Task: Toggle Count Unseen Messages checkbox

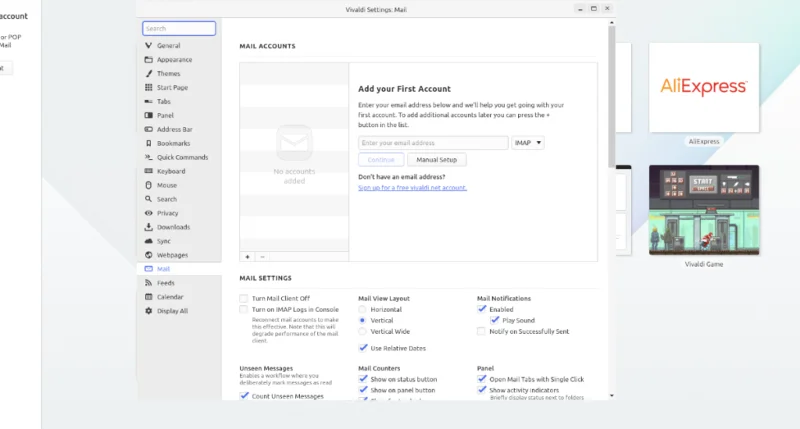Action: pos(244,396)
